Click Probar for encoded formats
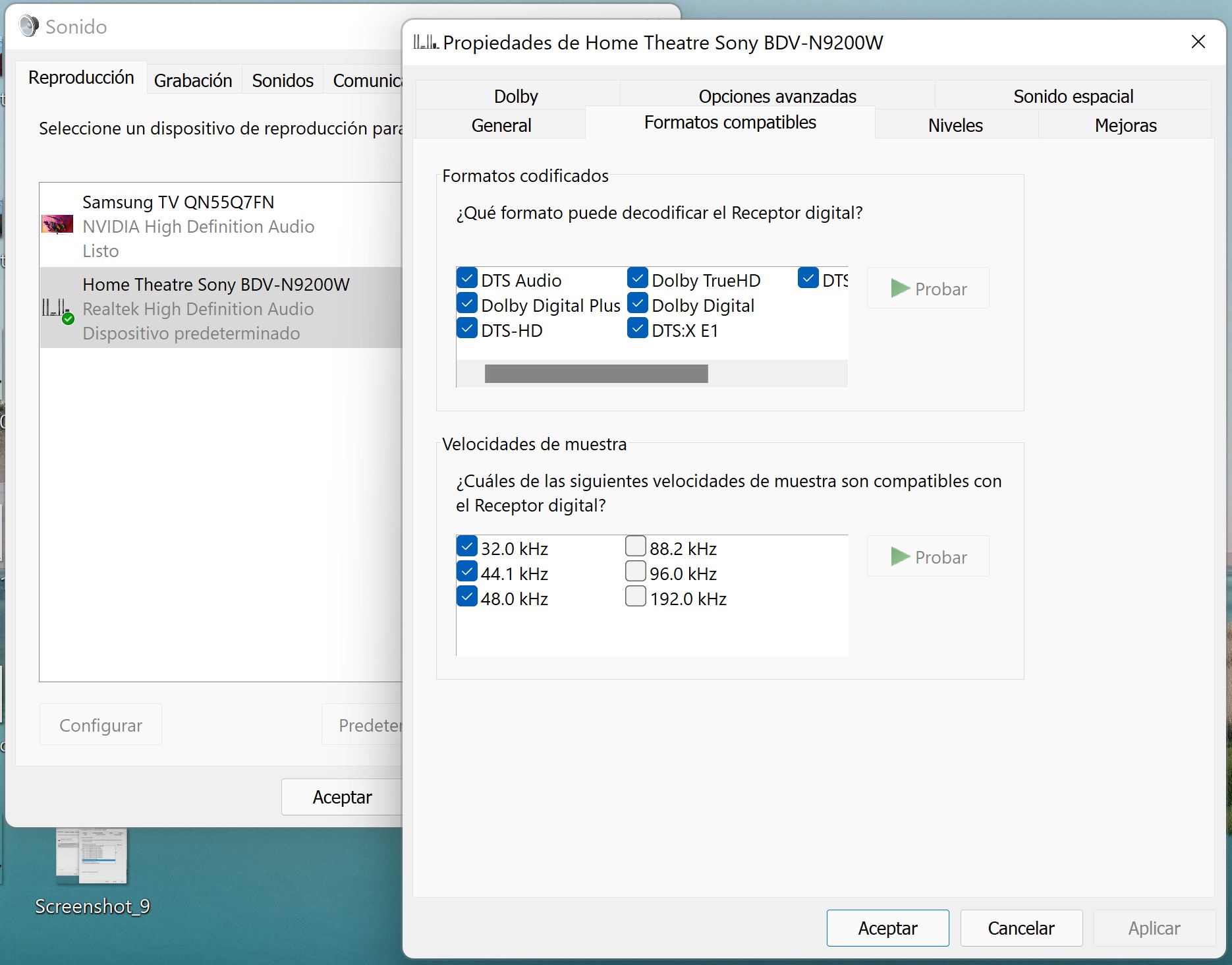This screenshot has height=965, width=1232. pos(928,288)
